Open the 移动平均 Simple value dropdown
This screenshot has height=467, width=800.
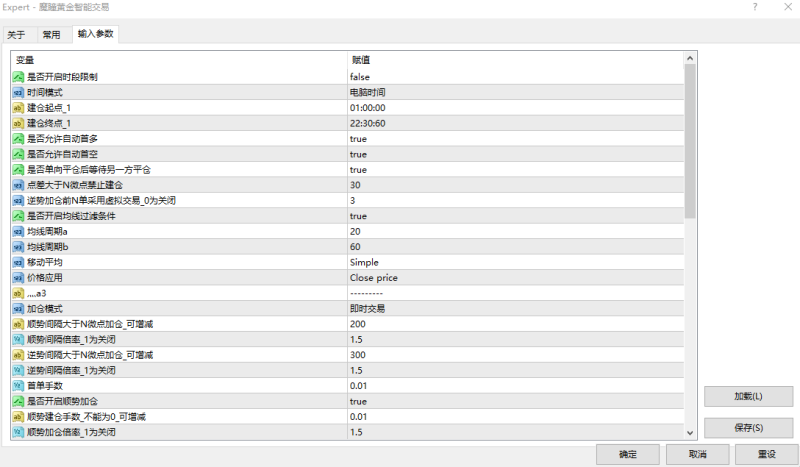point(364,262)
